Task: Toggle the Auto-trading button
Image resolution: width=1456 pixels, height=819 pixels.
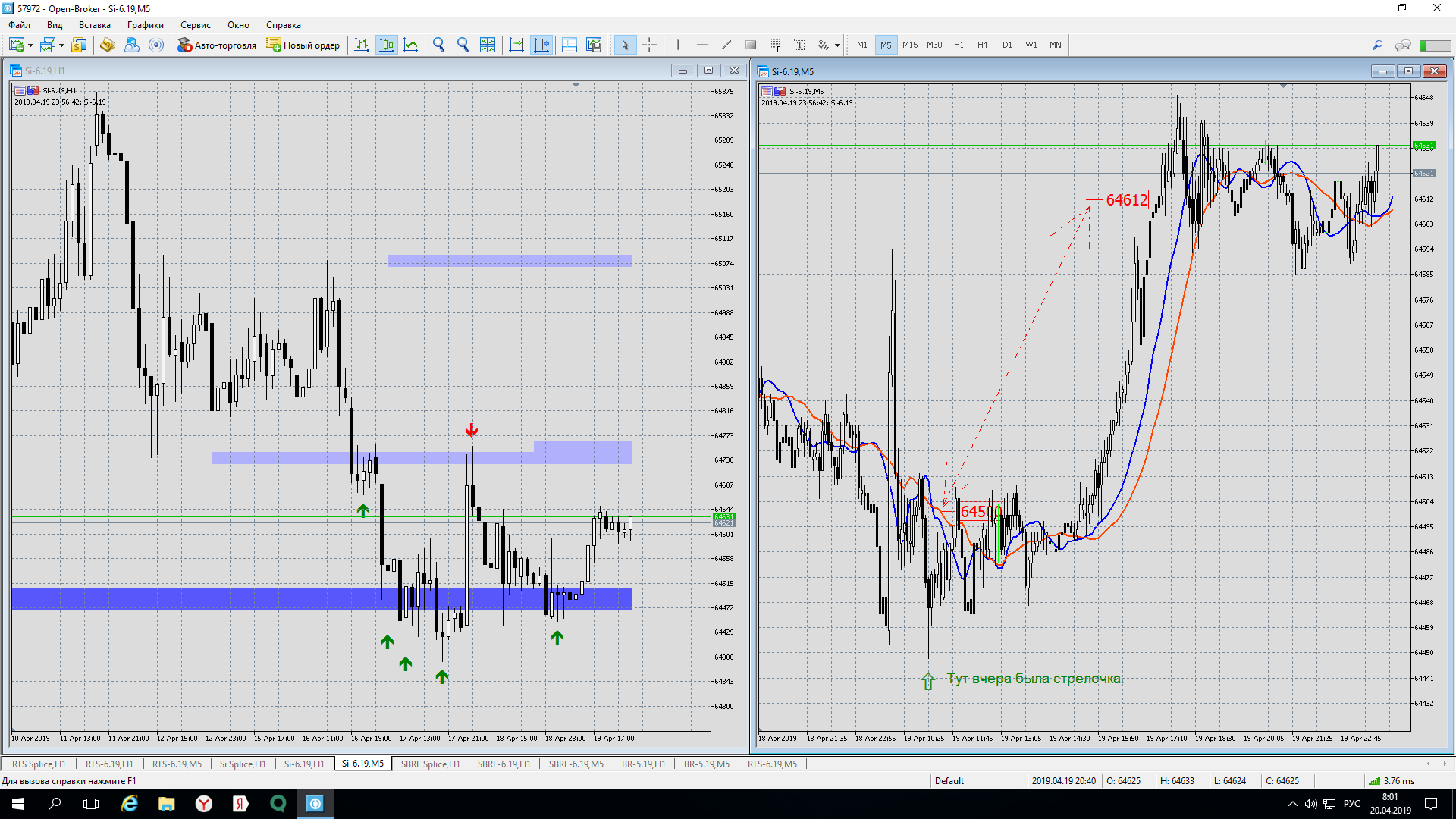Action: pos(217,45)
